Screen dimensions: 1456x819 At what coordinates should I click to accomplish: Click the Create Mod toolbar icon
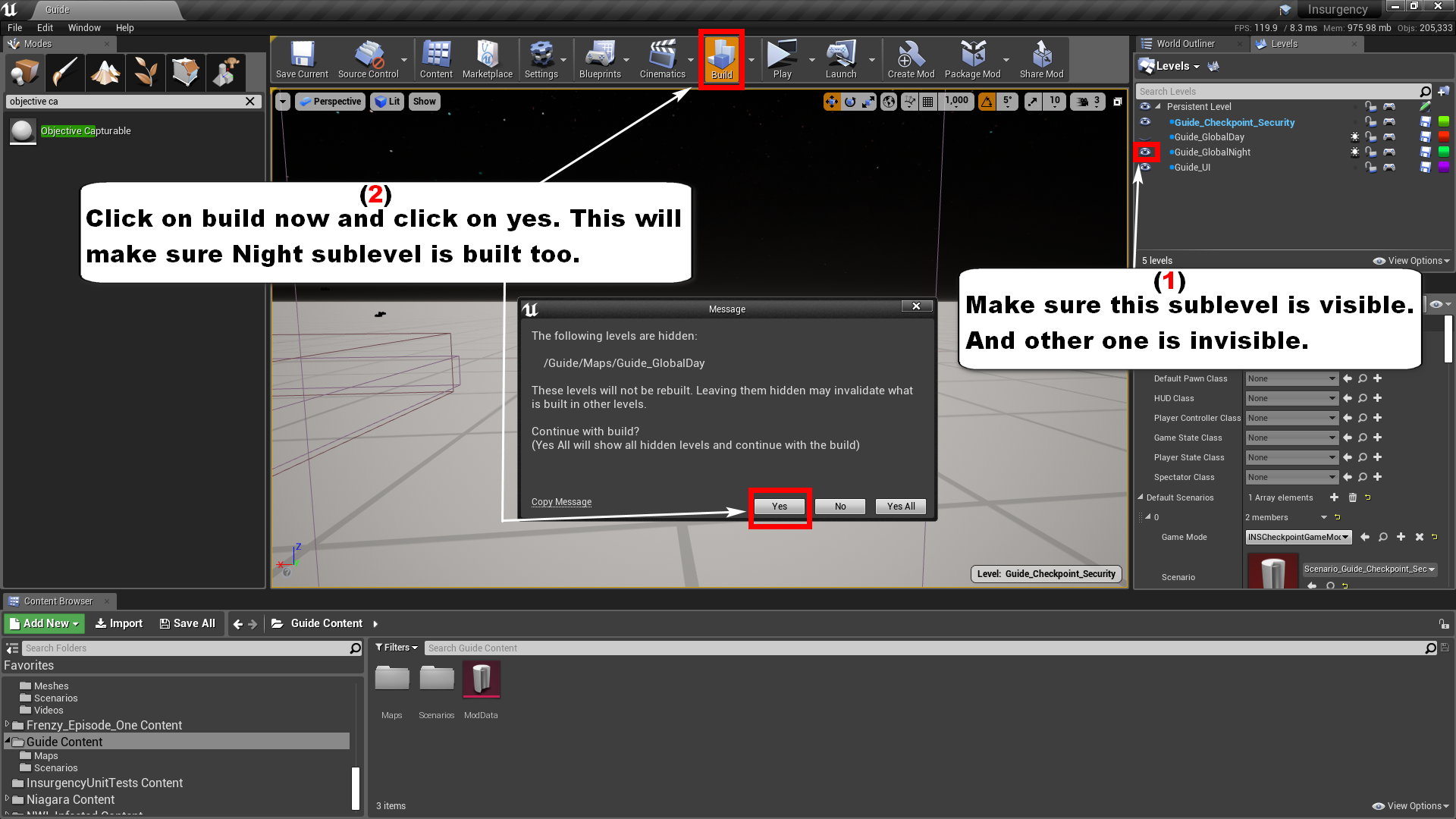tap(911, 59)
